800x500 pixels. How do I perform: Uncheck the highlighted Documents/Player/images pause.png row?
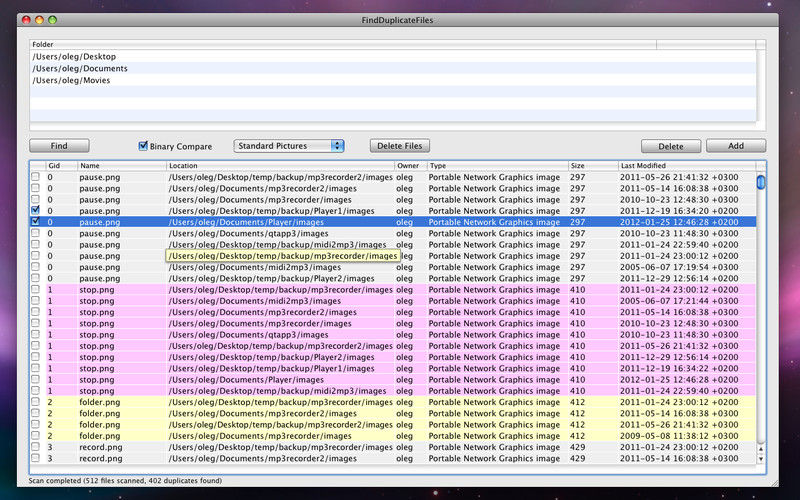pos(36,222)
